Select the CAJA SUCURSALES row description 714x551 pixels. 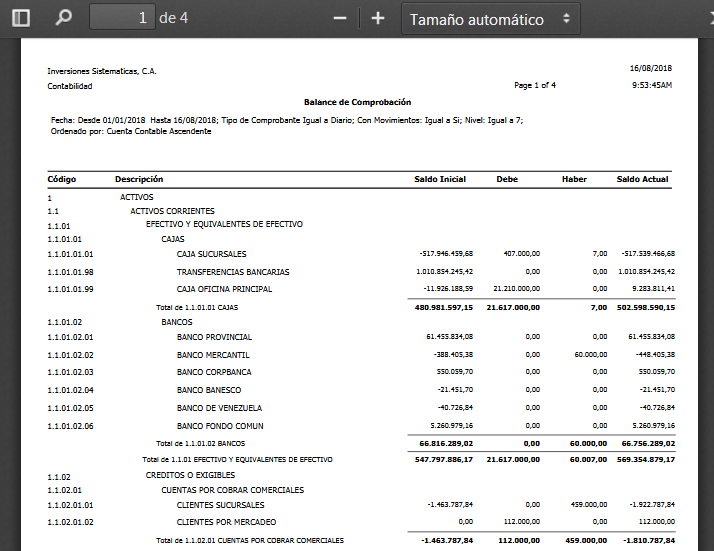211,254
